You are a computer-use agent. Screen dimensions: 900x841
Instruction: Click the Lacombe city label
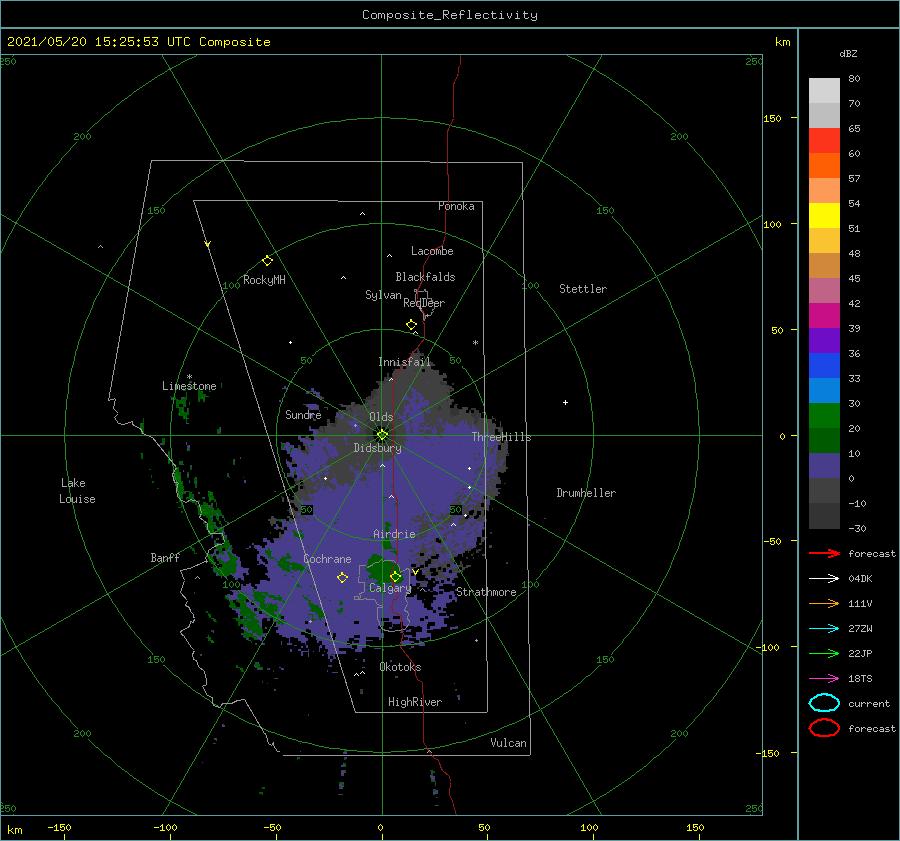pos(432,251)
